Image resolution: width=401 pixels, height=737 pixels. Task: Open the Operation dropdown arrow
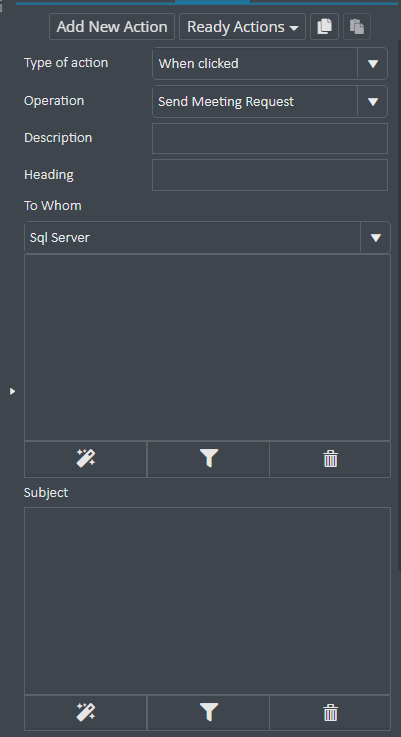pos(373,102)
